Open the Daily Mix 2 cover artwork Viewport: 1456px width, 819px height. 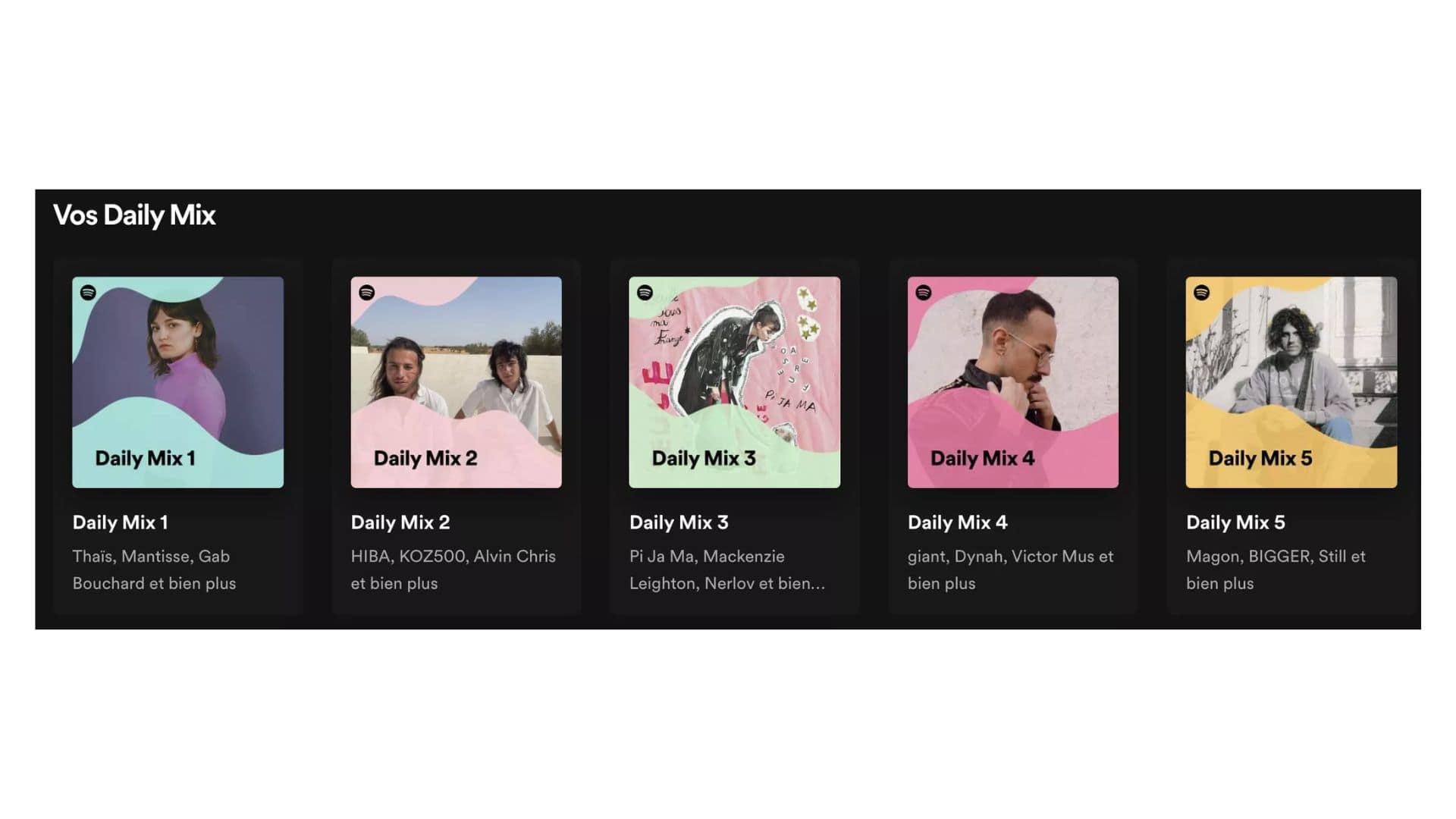coord(457,382)
